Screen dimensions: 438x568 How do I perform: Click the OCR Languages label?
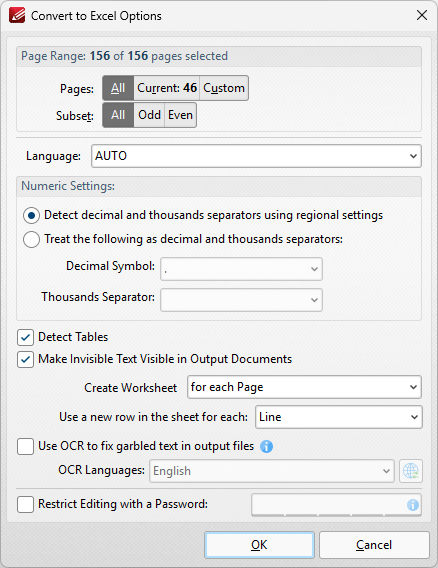[x=101, y=470]
